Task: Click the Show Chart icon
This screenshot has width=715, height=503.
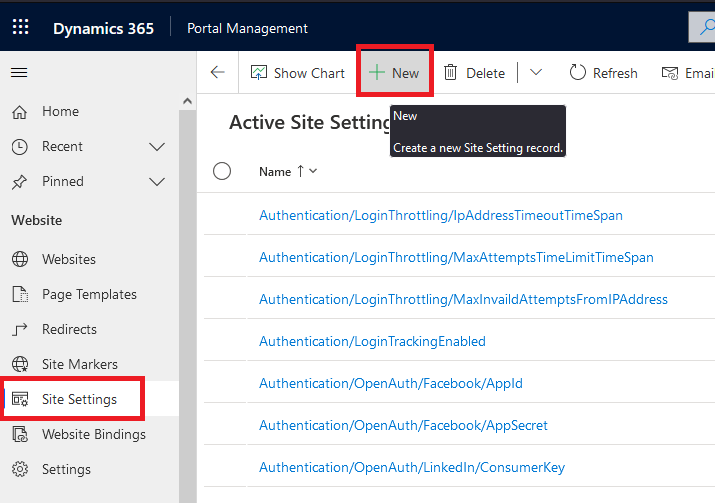Action: (x=259, y=73)
